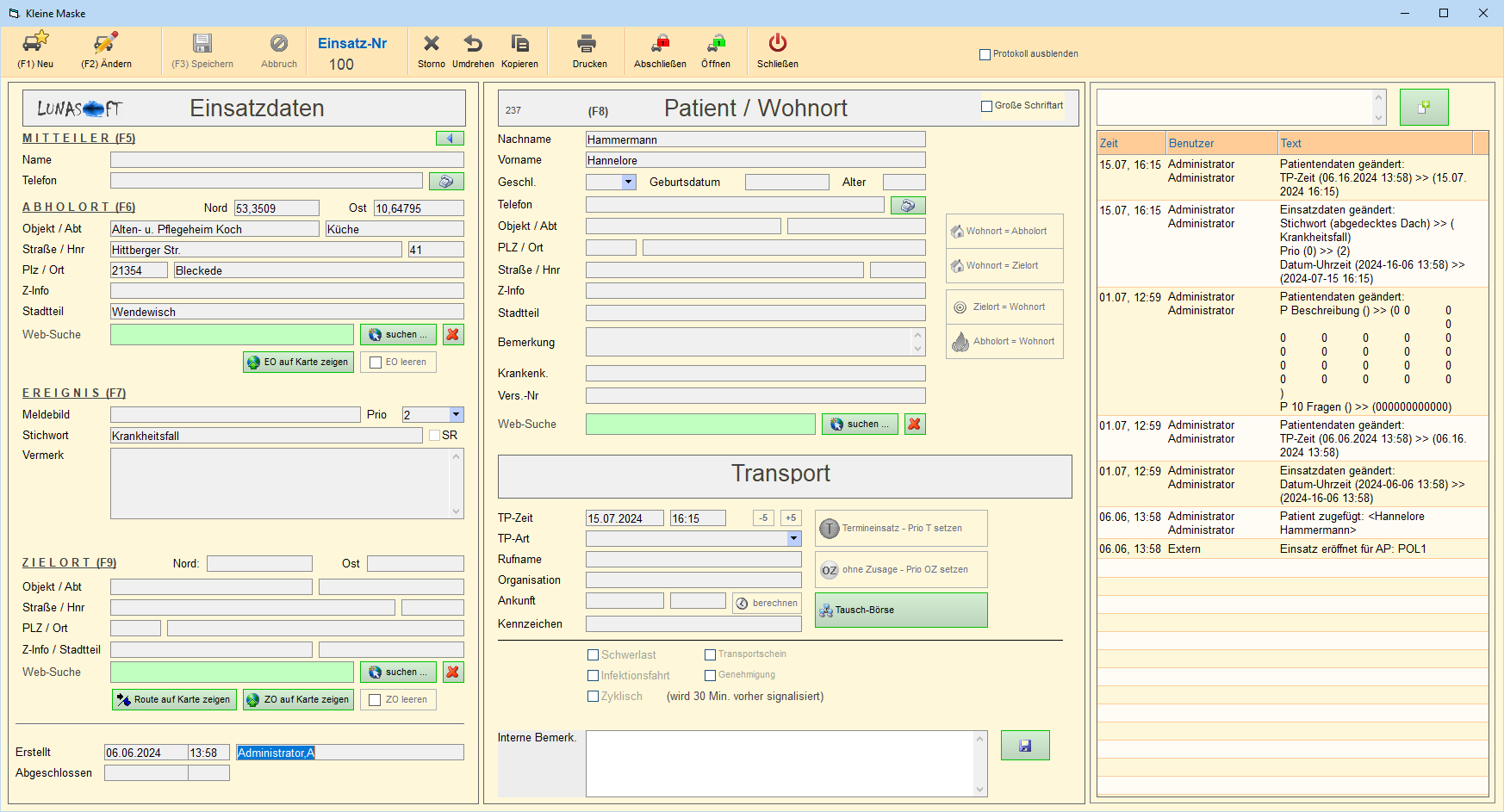This screenshot has width=1504, height=812.
Task: Check the Infektionsfahrt checkbox
Action: (x=593, y=676)
